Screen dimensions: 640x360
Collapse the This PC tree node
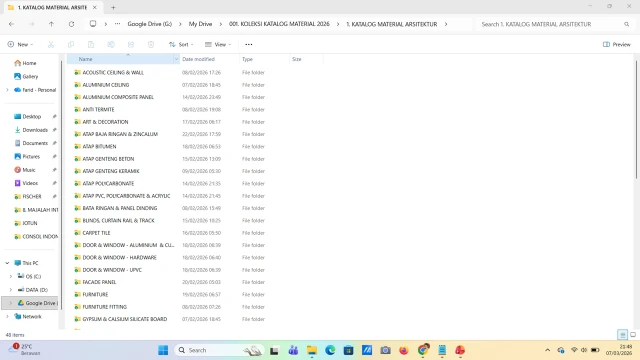tap(7, 263)
